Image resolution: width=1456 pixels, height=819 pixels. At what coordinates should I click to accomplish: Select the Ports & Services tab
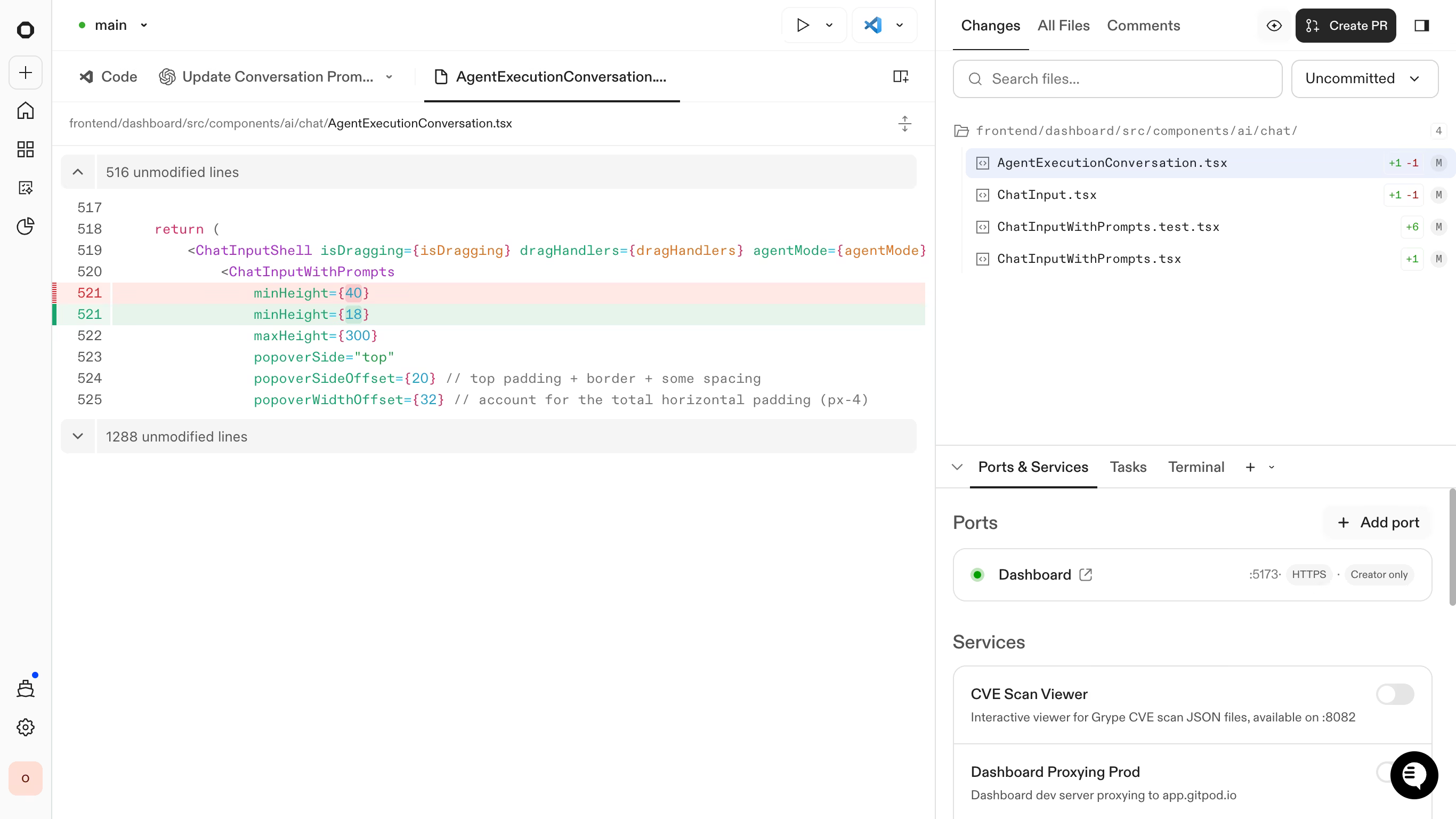point(1033,467)
